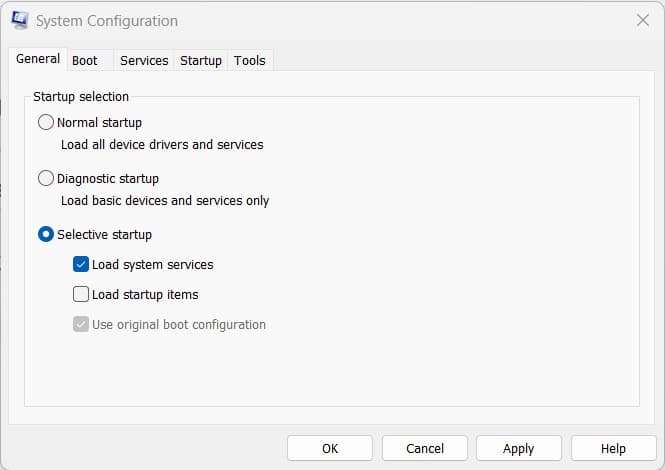Close the System Configuration window
Image resolution: width=665 pixels, height=470 pixels.
[641, 20]
